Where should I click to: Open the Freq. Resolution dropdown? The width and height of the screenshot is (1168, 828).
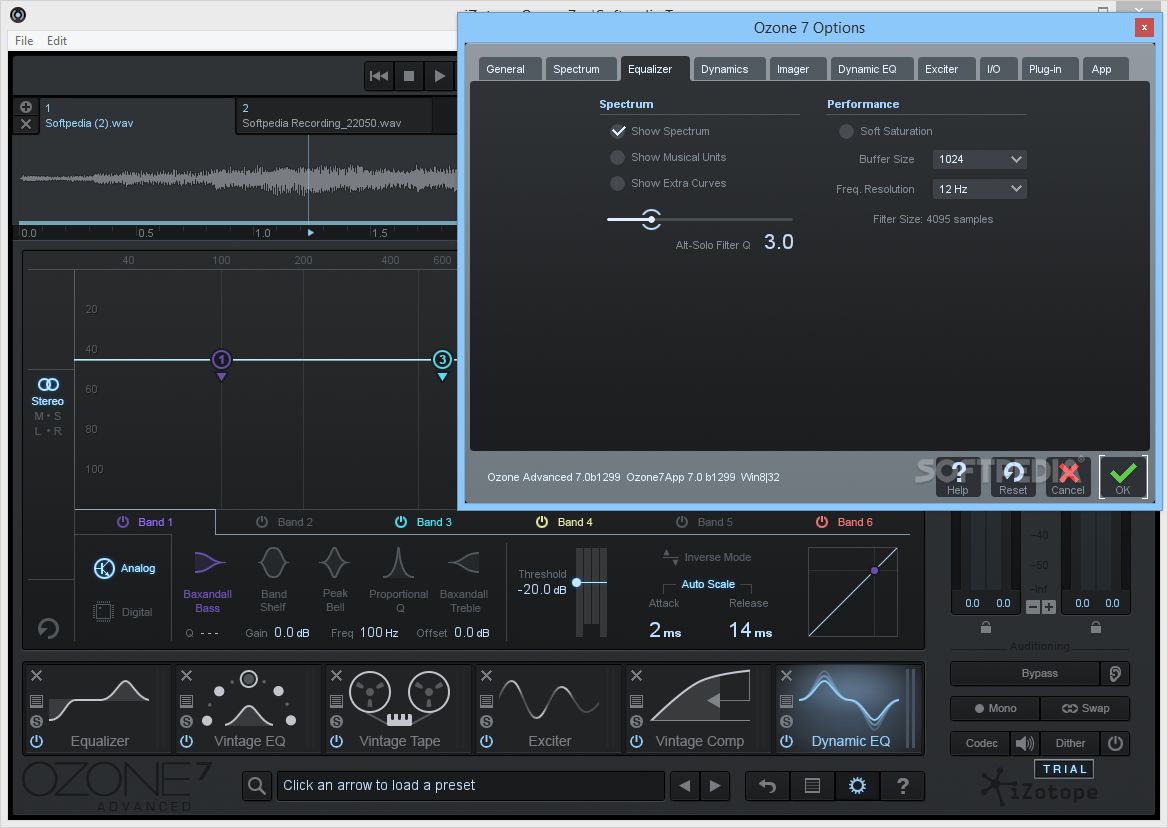(x=980, y=189)
